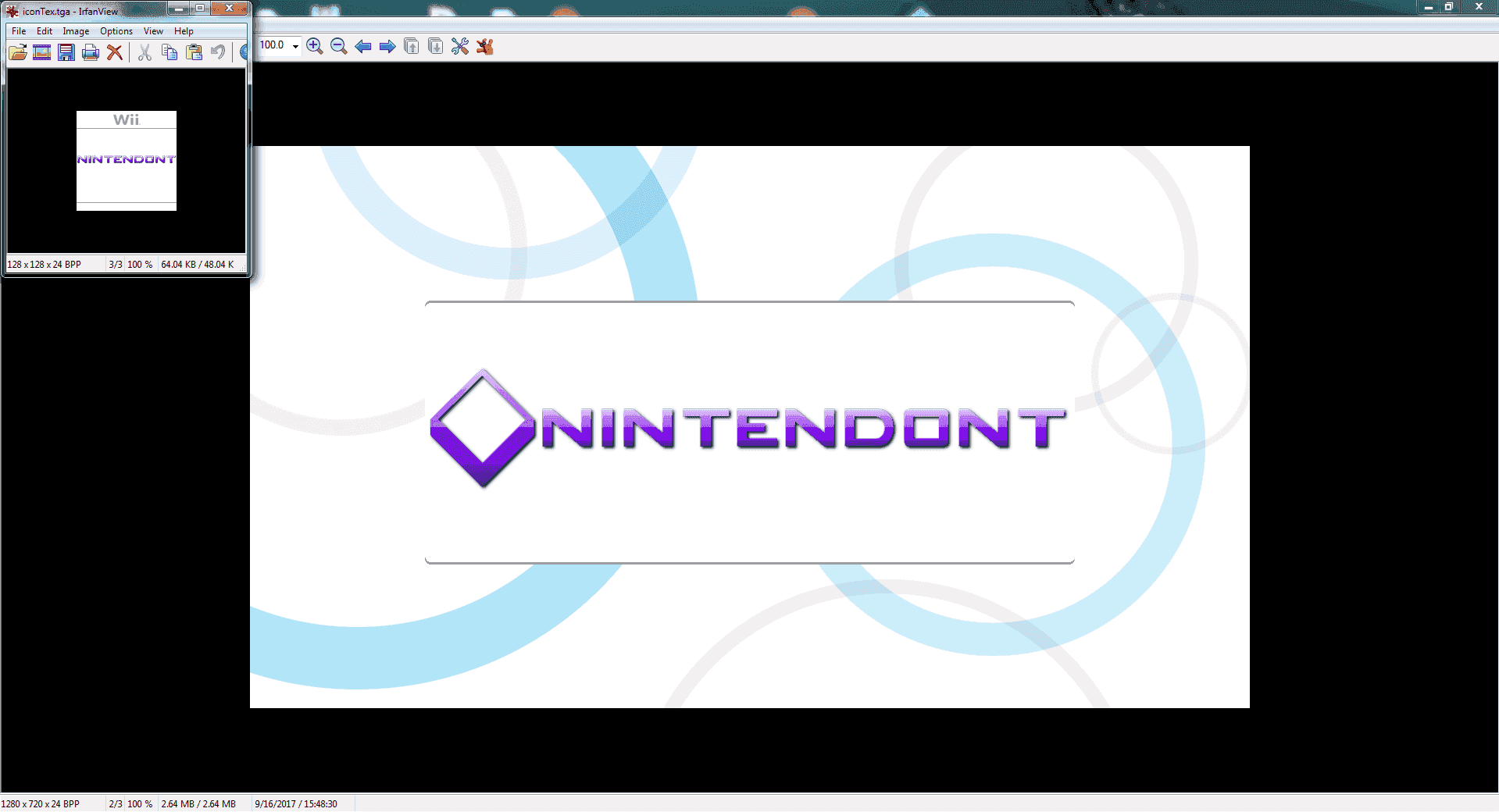Close the iconTex.tga IrfanView window
Viewport: 1499px width, 812px height.
click(x=229, y=9)
